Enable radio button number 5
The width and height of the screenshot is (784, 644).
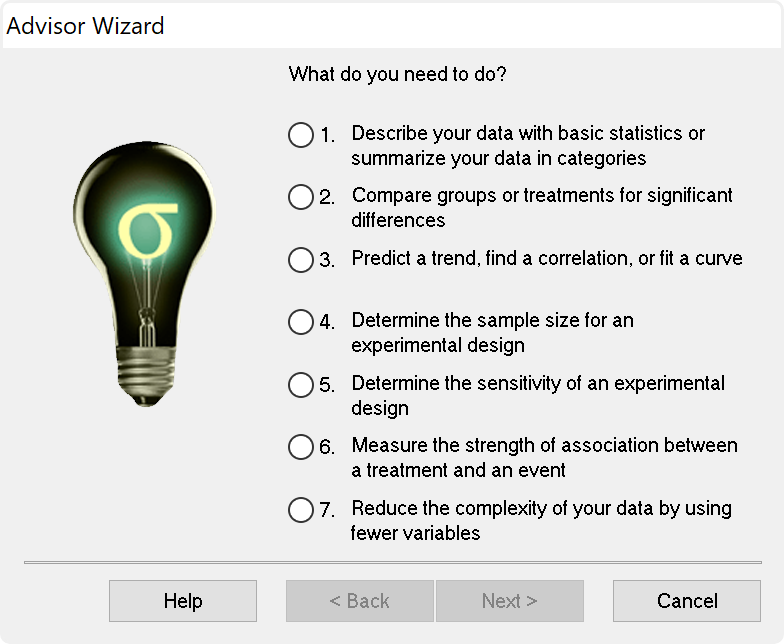click(x=300, y=385)
